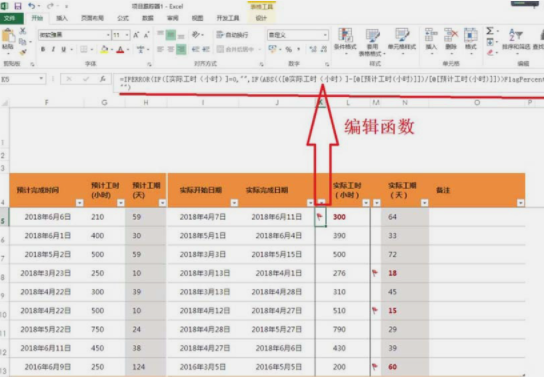Open the font name dropdown
544x377 pixels.
tap(108, 35)
